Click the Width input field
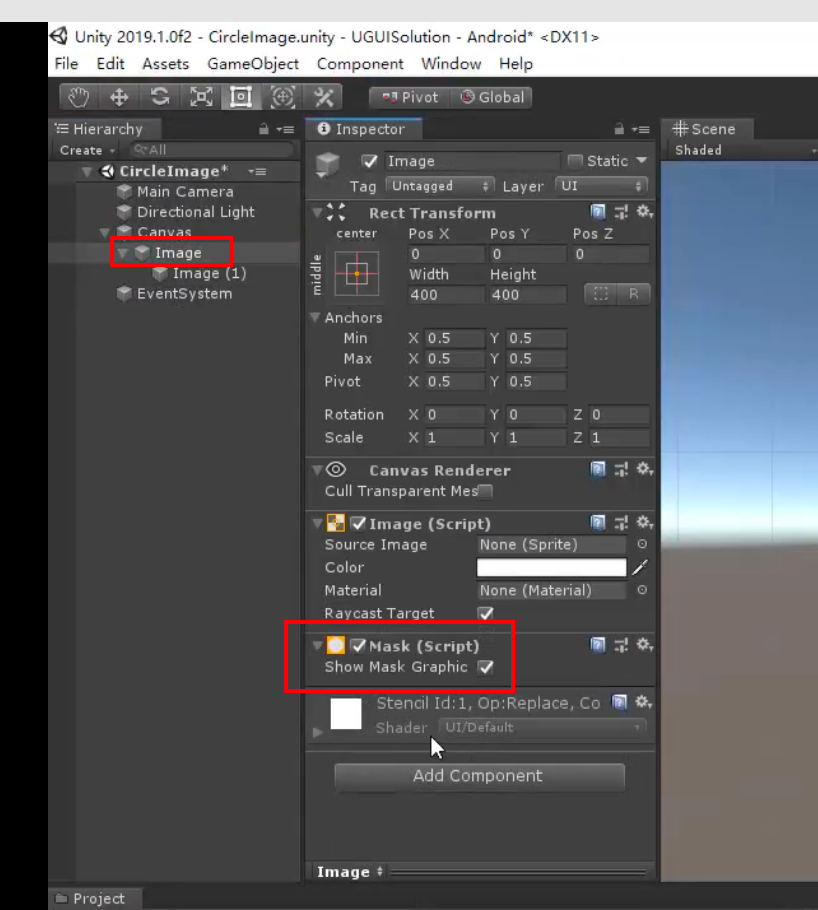The width and height of the screenshot is (818, 910). 446,294
